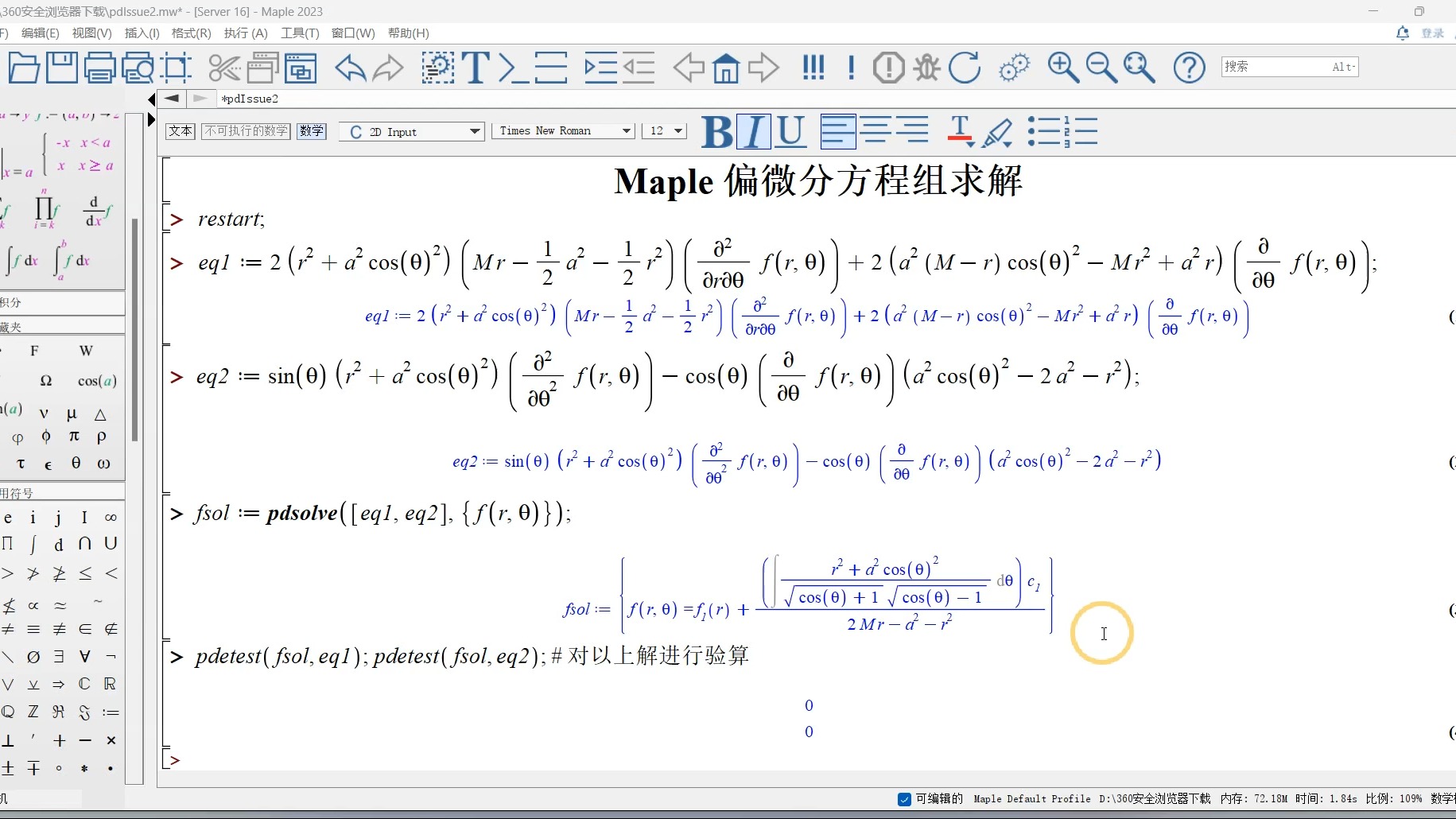1456x819 pixels.
Task: Toggle Italic formatting
Action: 754,131
